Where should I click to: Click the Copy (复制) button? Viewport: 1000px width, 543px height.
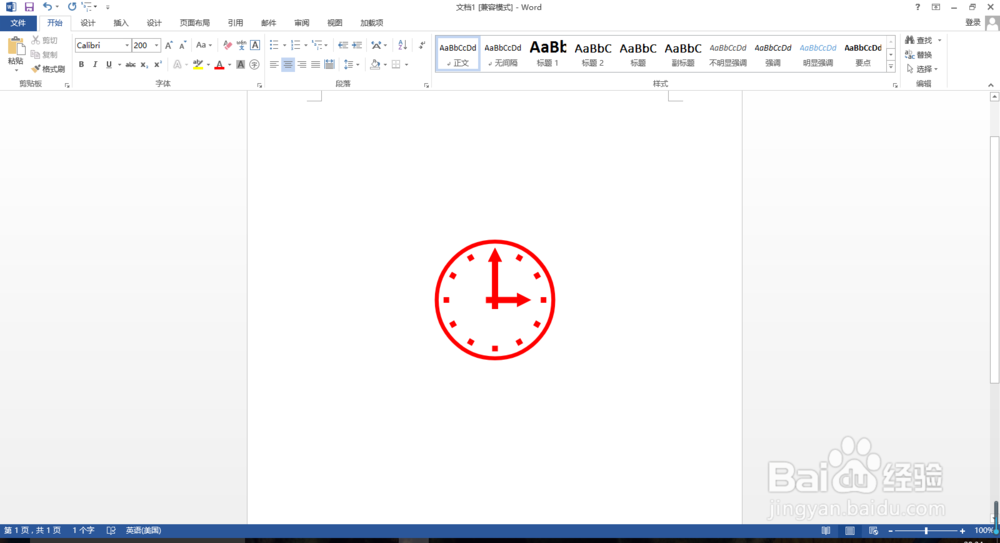click(x=44, y=54)
